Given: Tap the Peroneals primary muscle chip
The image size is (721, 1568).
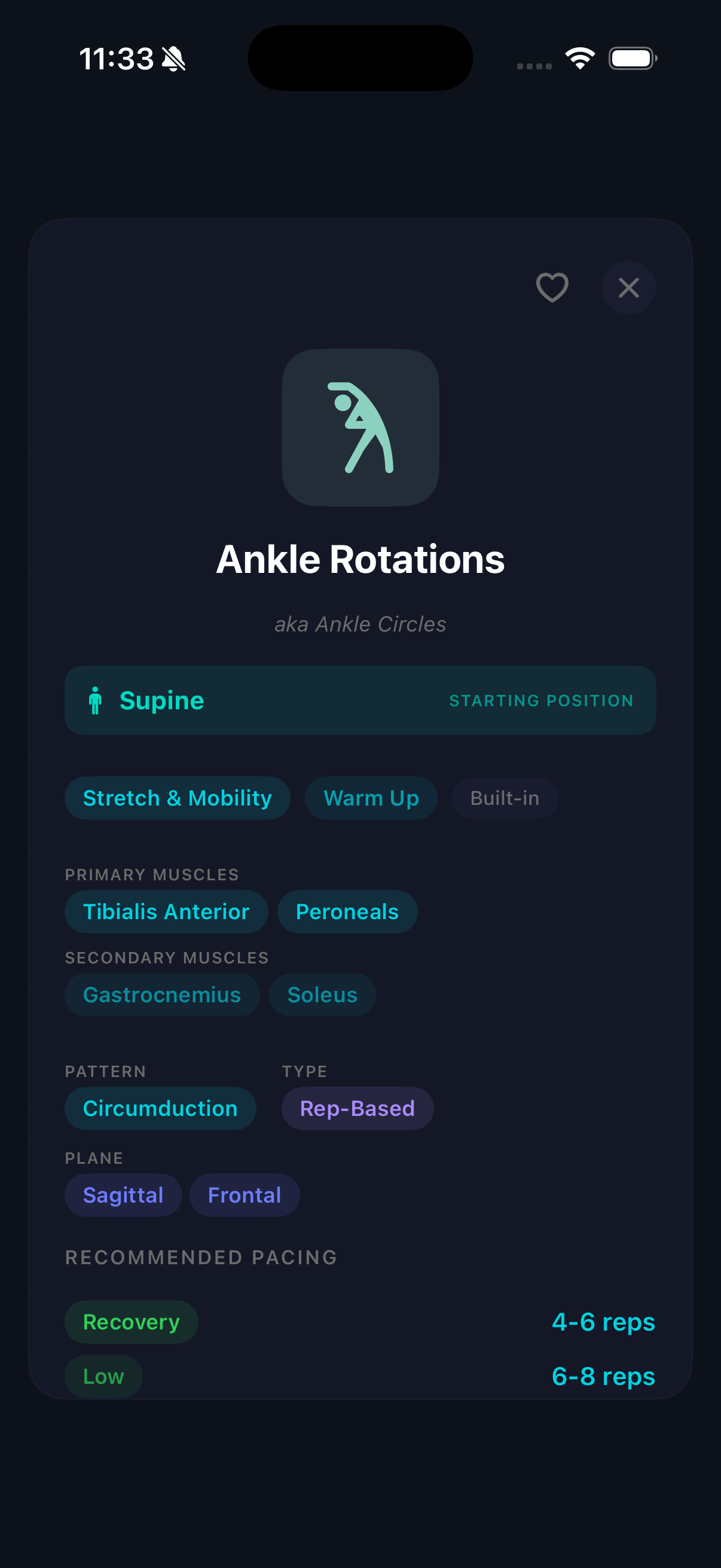Looking at the screenshot, I should click(x=347, y=911).
